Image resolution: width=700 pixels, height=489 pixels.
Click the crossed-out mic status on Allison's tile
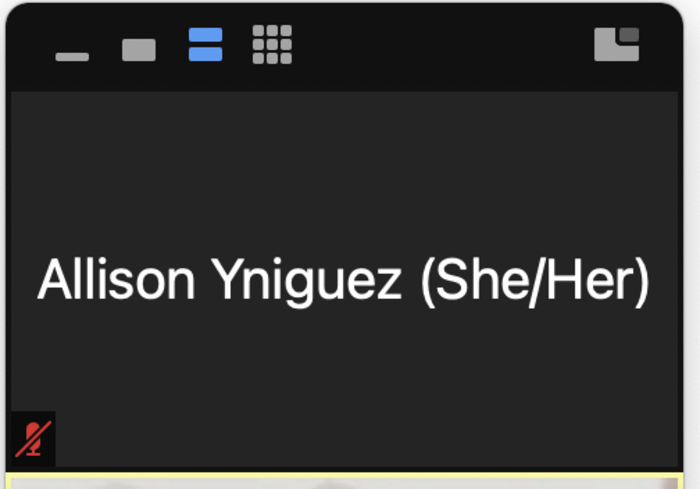tap(34, 438)
